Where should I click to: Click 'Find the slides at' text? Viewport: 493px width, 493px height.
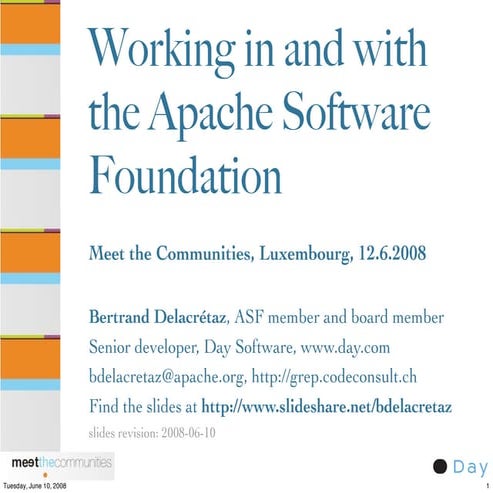[143, 407]
